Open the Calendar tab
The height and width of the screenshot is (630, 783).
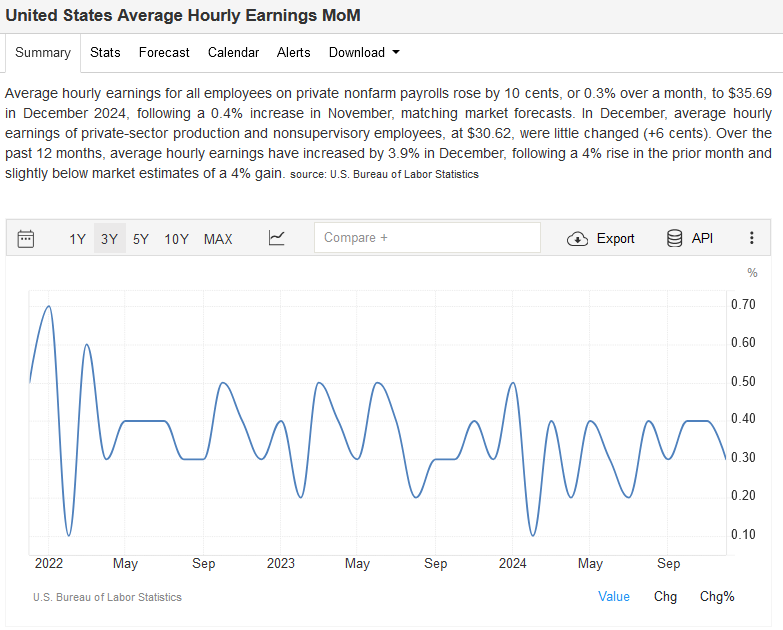(x=233, y=52)
